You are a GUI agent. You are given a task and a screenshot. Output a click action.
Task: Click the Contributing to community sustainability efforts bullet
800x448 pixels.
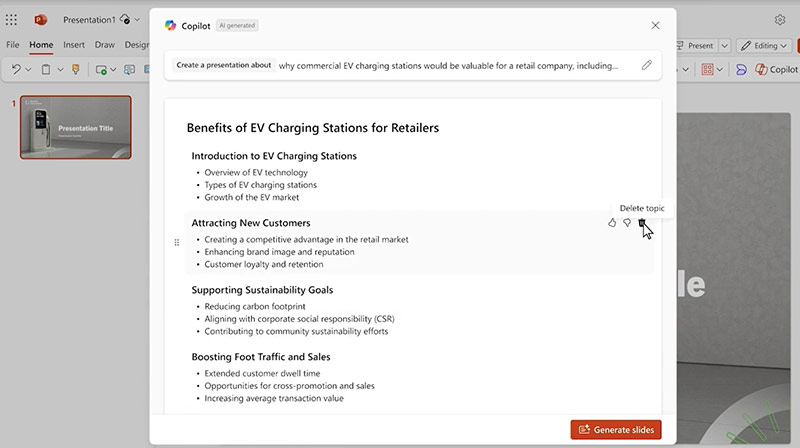pyautogui.click(x=296, y=331)
